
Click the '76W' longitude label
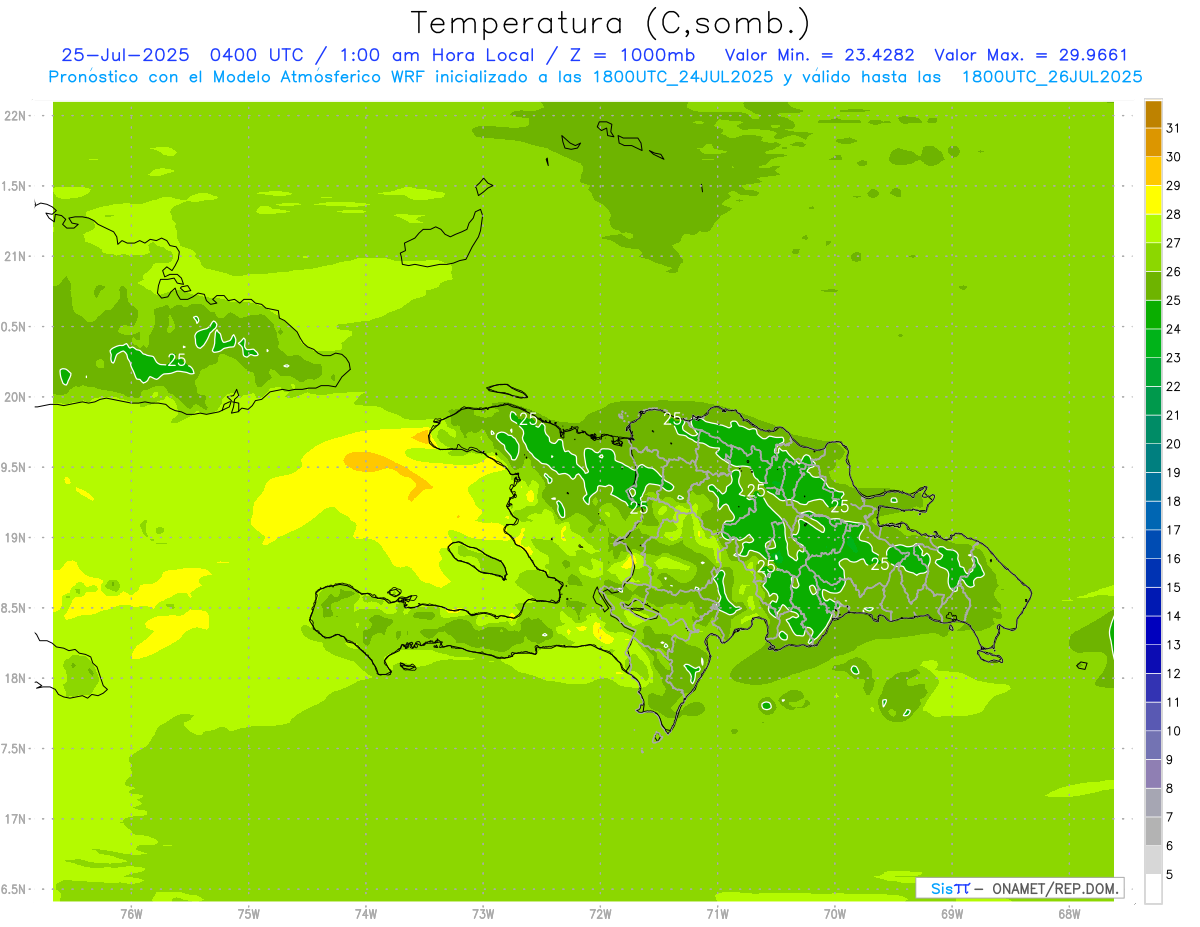131,913
